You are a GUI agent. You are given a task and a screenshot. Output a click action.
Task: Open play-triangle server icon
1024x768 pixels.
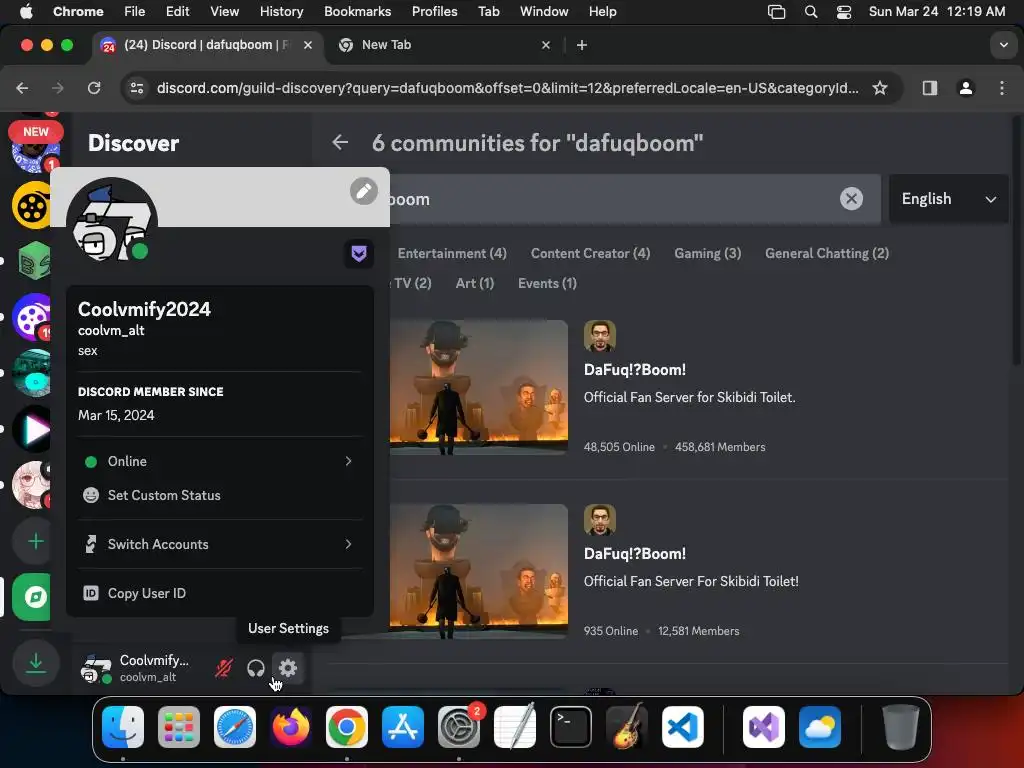click(33, 429)
